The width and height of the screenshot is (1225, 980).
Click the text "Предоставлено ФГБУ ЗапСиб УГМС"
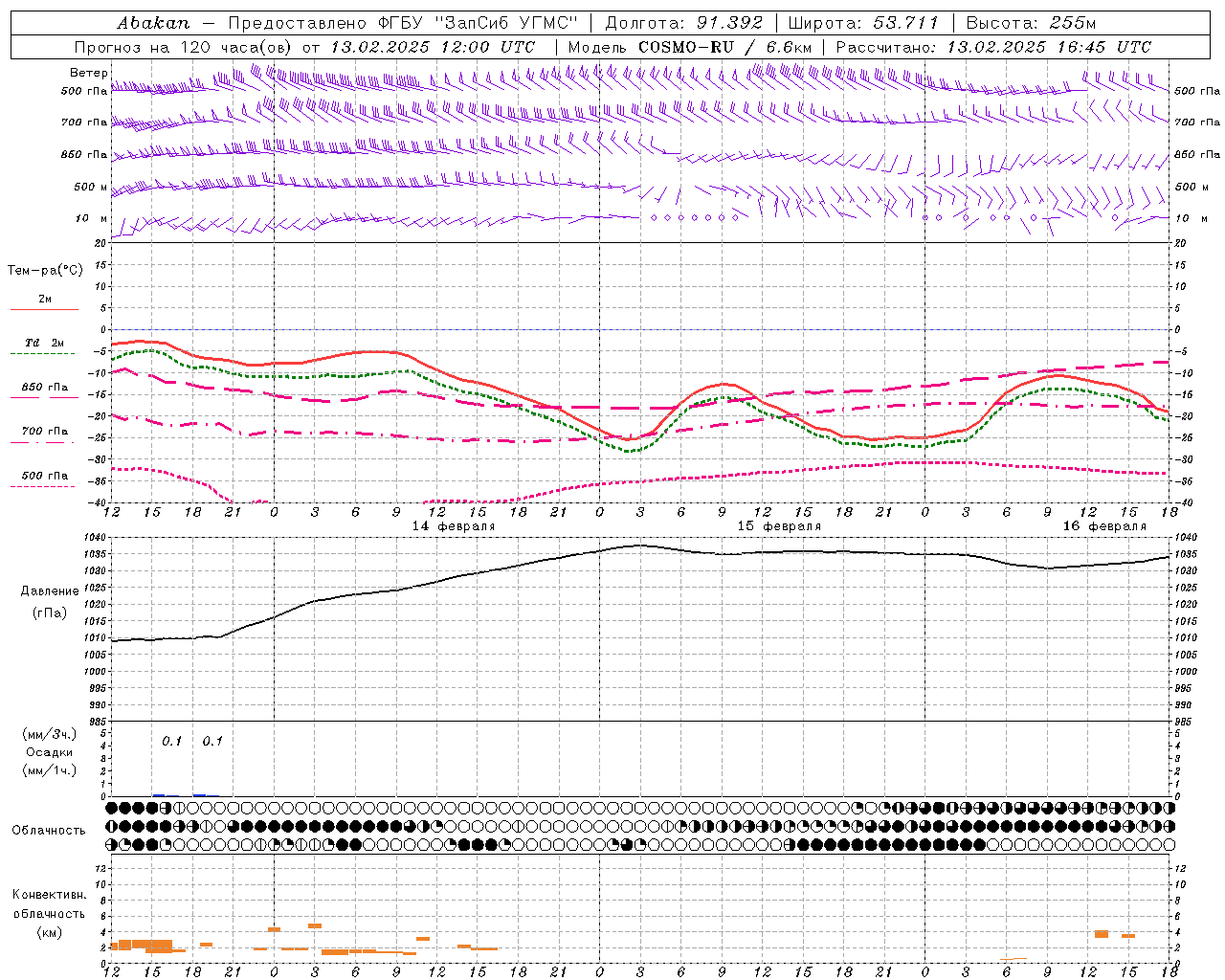404,23
